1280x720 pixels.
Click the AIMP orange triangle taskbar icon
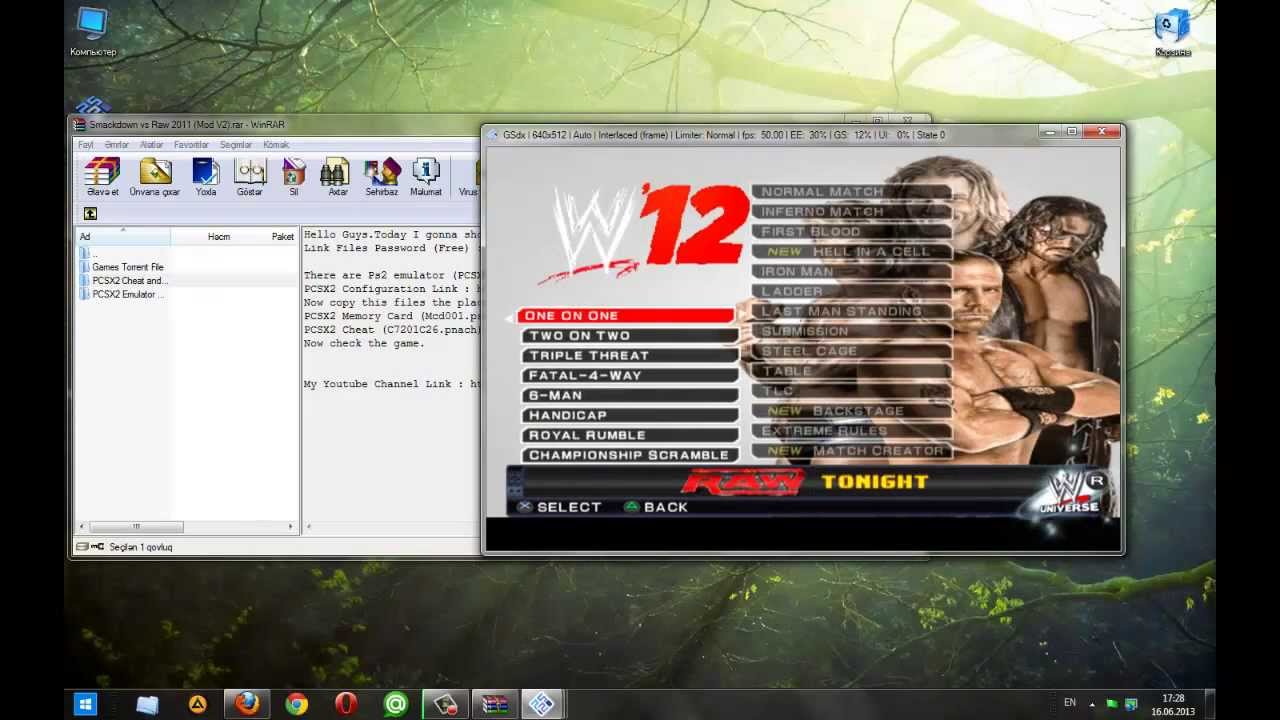tap(198, 704)
